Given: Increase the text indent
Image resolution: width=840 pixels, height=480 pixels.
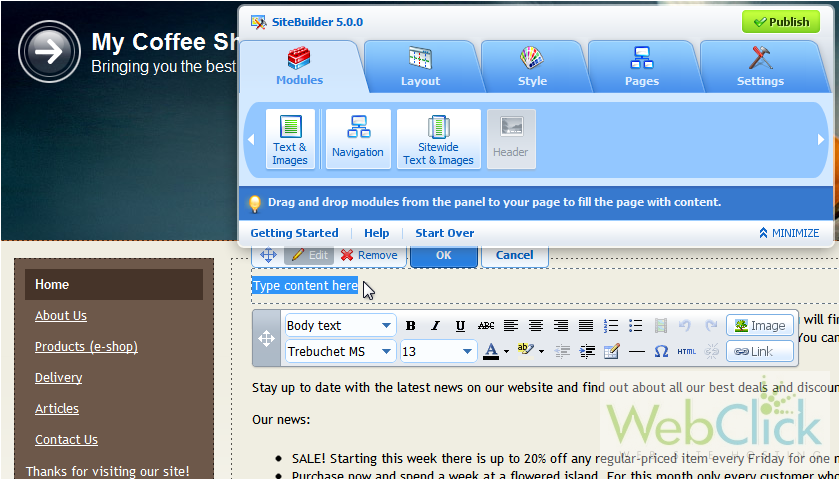Looking at the screenshot, I should tap(587, 351).
